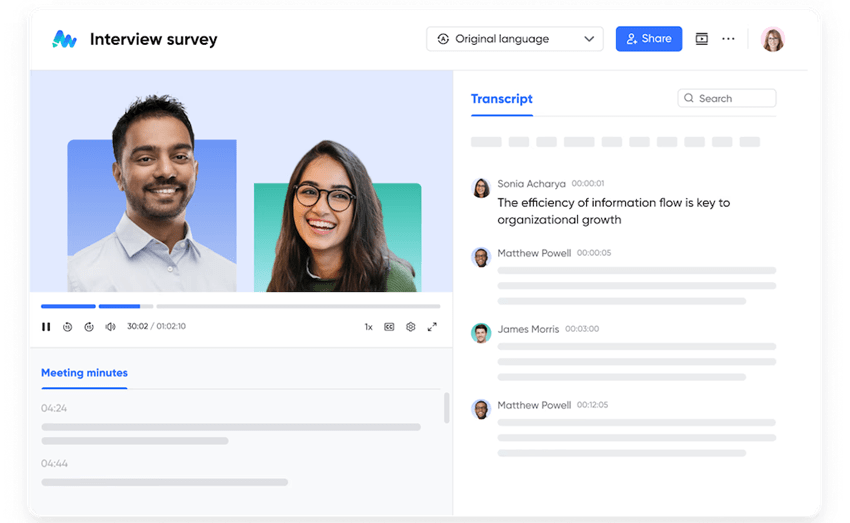Click the meeting minutes scrollbar
The image size is (850, 523).
[447, 408]
